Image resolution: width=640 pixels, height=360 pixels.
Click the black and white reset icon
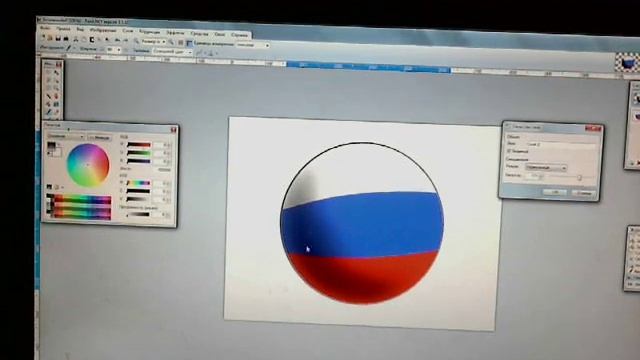(x=49, y=153)
